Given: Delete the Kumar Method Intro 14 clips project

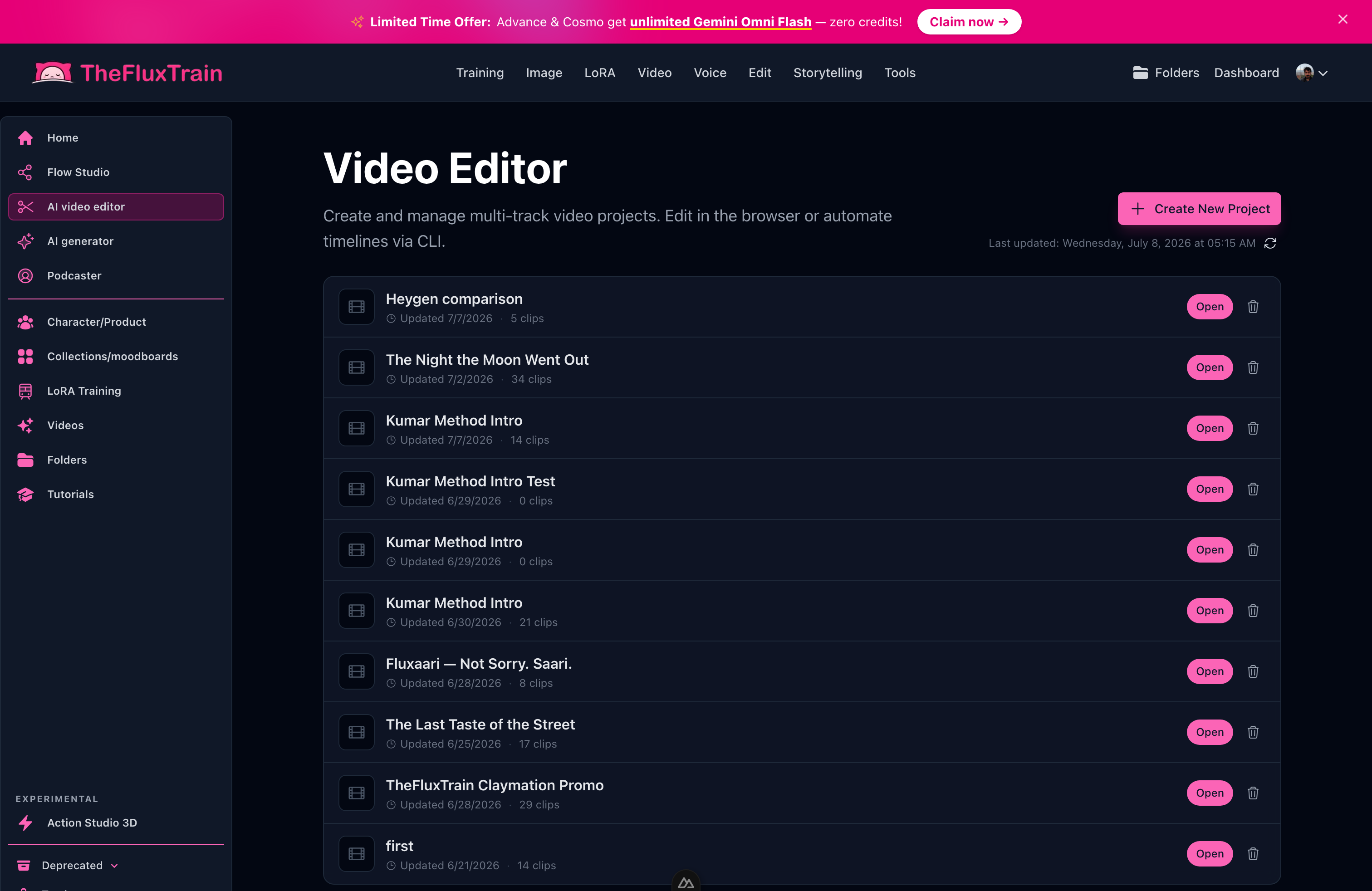Looking at the screenshot, I should pyautogui.click(x=1253, y=428).
